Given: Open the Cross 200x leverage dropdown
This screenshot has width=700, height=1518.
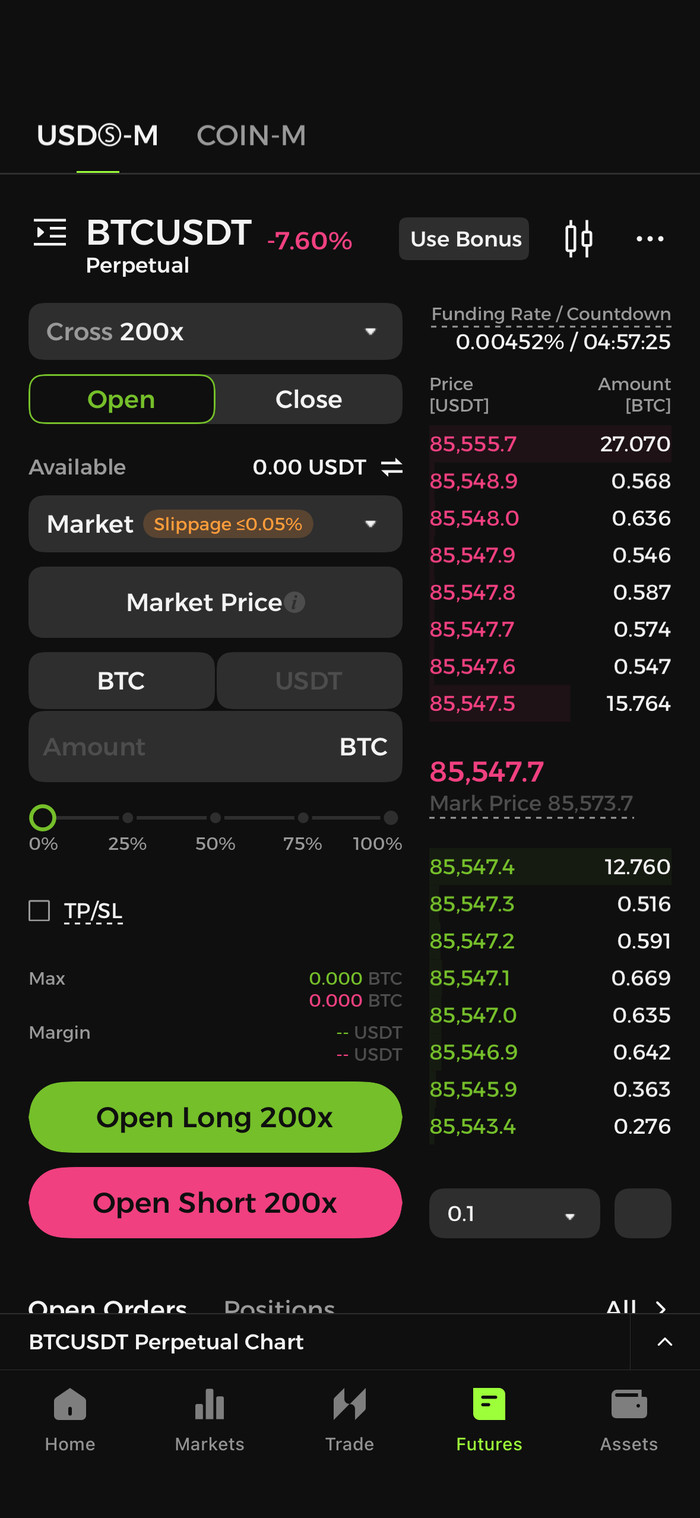Looking at the screenshot, I should (215, 332).
